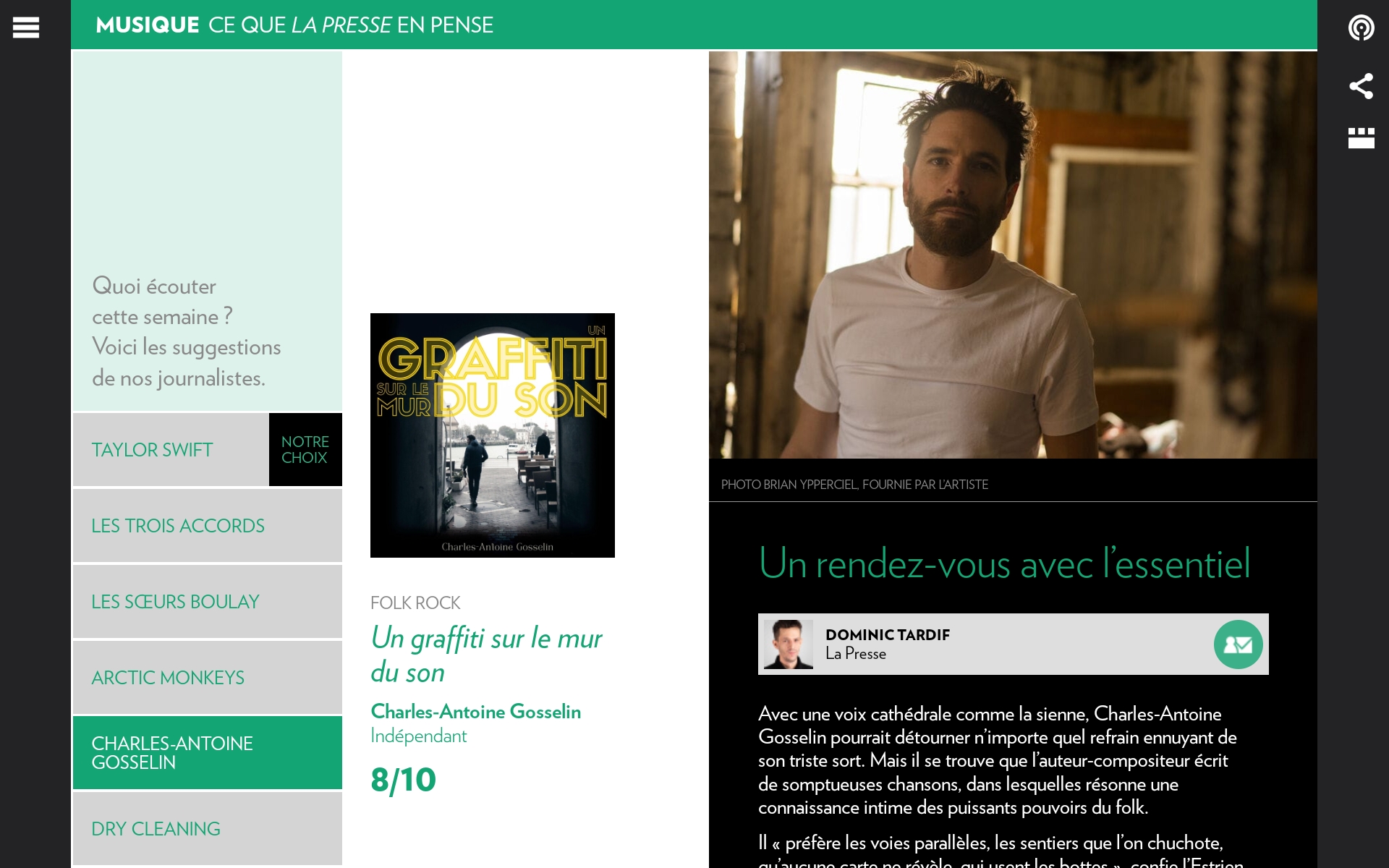Click Dominic Tardif's portrait photo
The image size is (1389, 868).
[x=788, y=644]
